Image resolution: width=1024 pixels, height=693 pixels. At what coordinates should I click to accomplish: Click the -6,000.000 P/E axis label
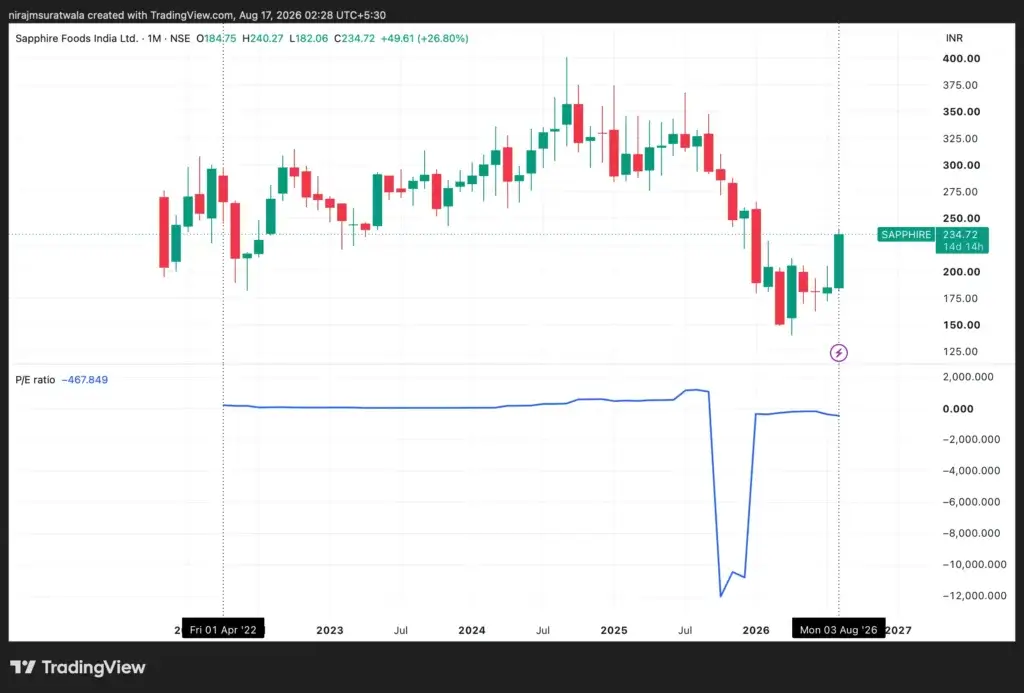click(971, 502)
